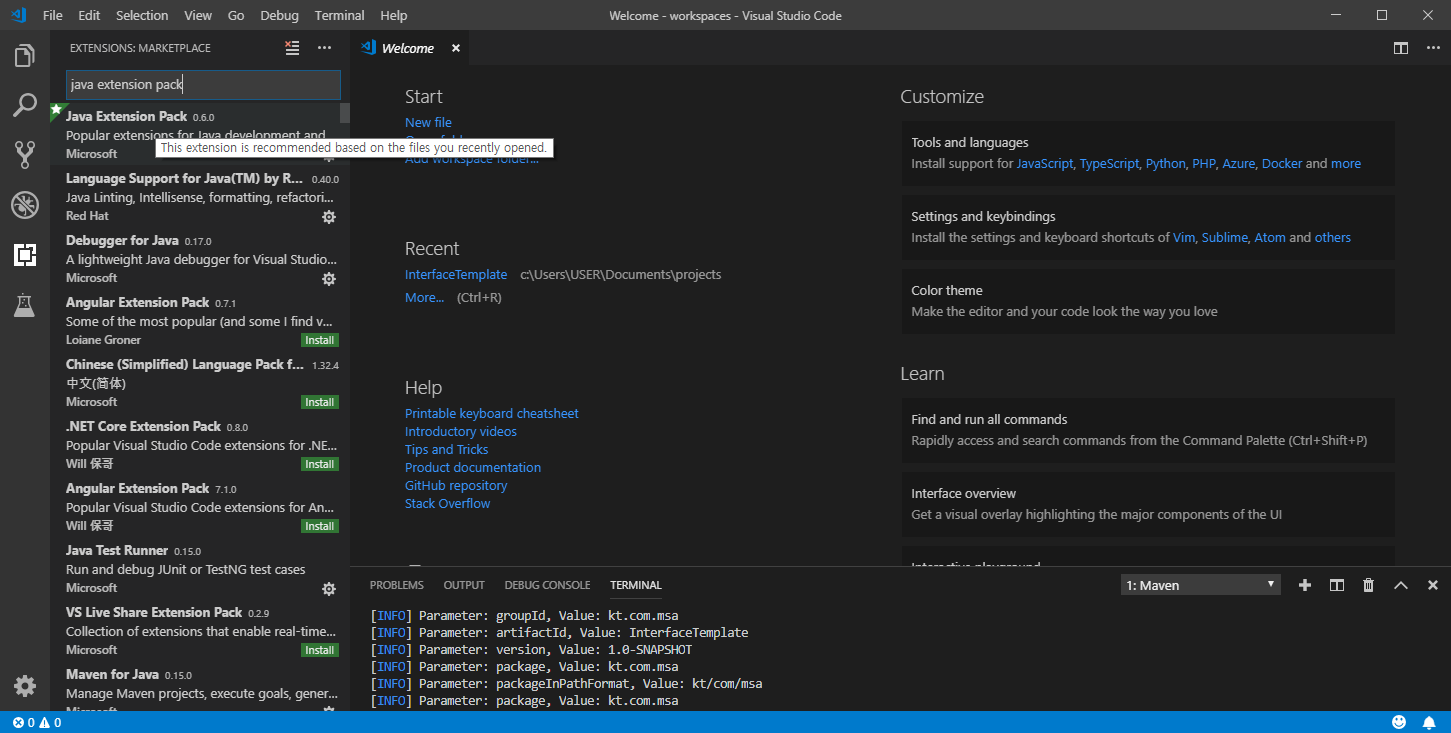Open Extensions panel more actions ellipsis
This screenshot has width=1451, height=733.
tap(324, 48)
